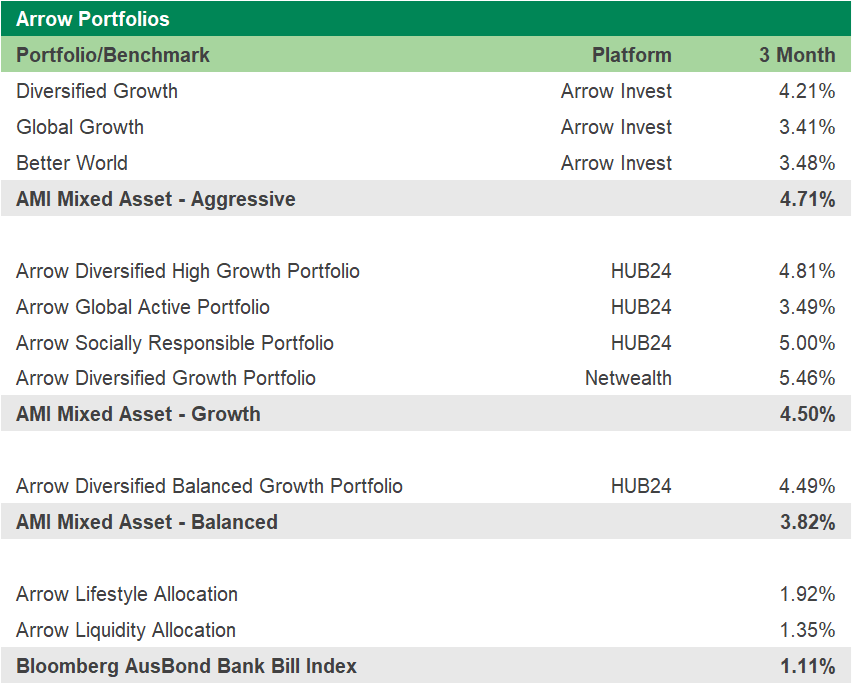Viewport: 853px width, 685px height.
Task: Click the 1.92% return value
Action: 807,594
